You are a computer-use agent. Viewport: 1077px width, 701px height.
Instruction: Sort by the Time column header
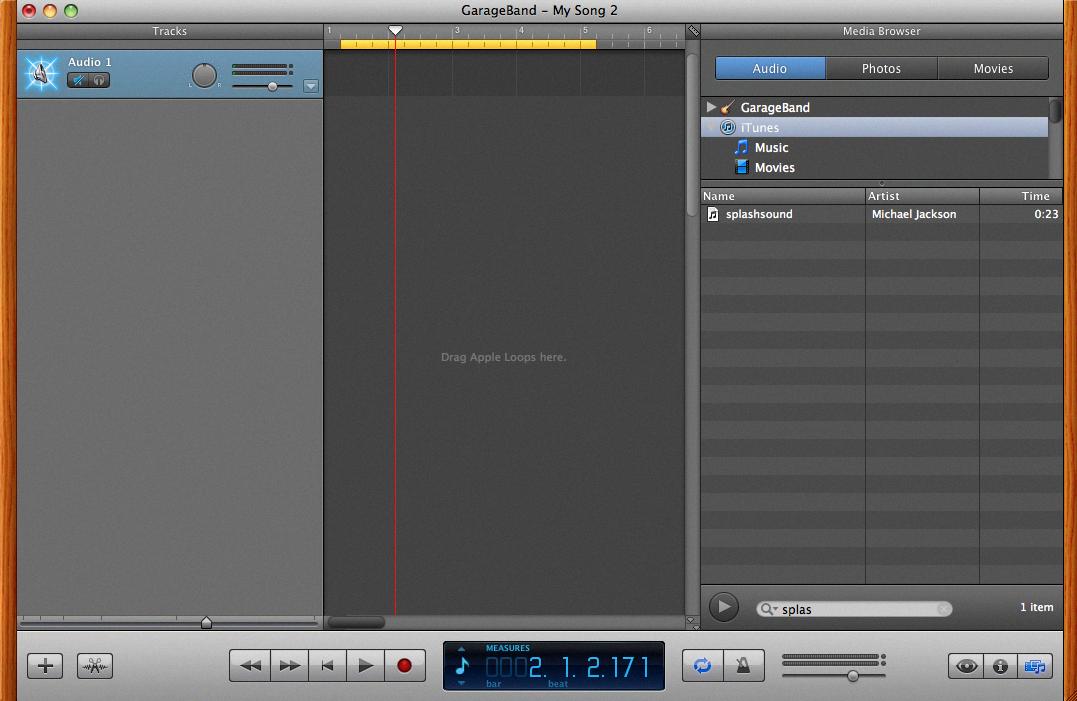click(x=1021, y=196)
